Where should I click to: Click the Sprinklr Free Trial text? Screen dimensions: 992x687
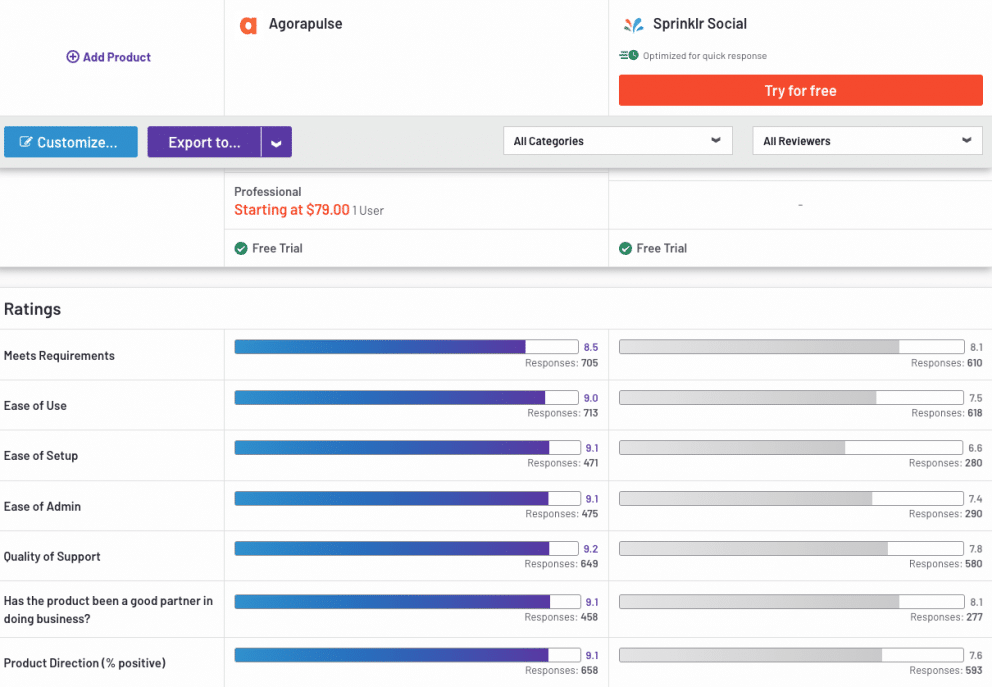pos(662,249)
